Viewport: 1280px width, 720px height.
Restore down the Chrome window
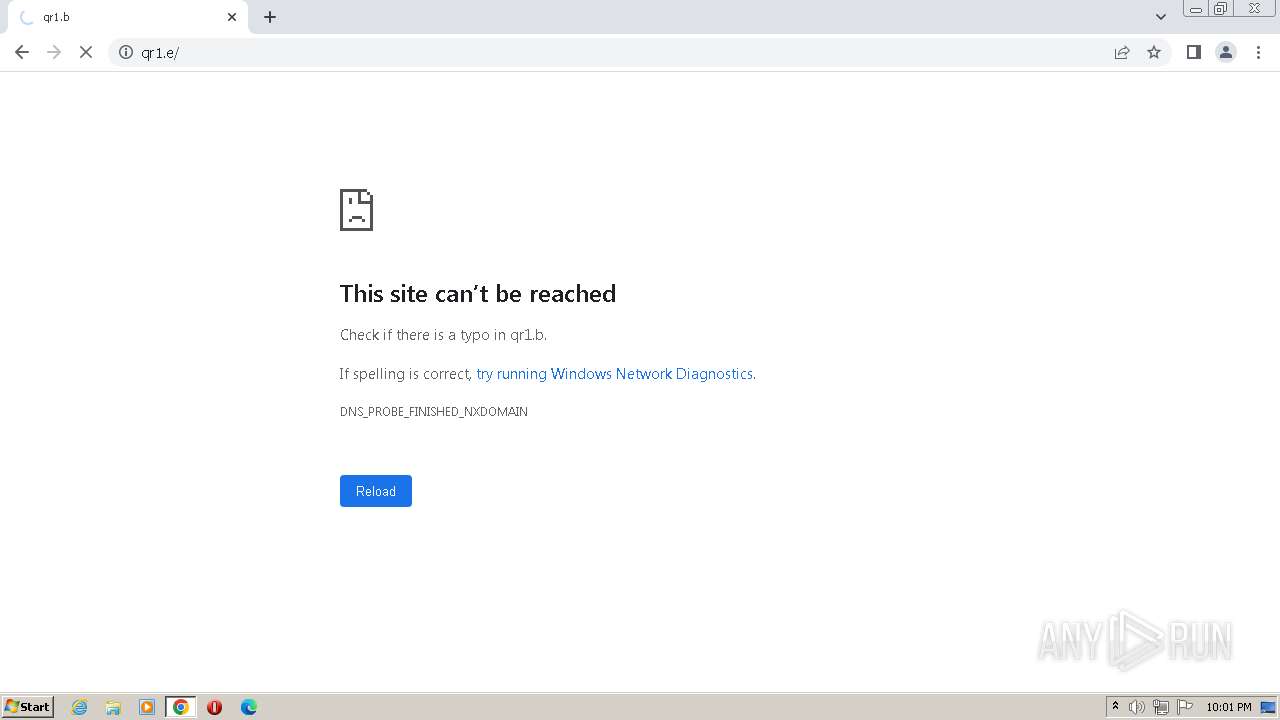[1221, 9]
